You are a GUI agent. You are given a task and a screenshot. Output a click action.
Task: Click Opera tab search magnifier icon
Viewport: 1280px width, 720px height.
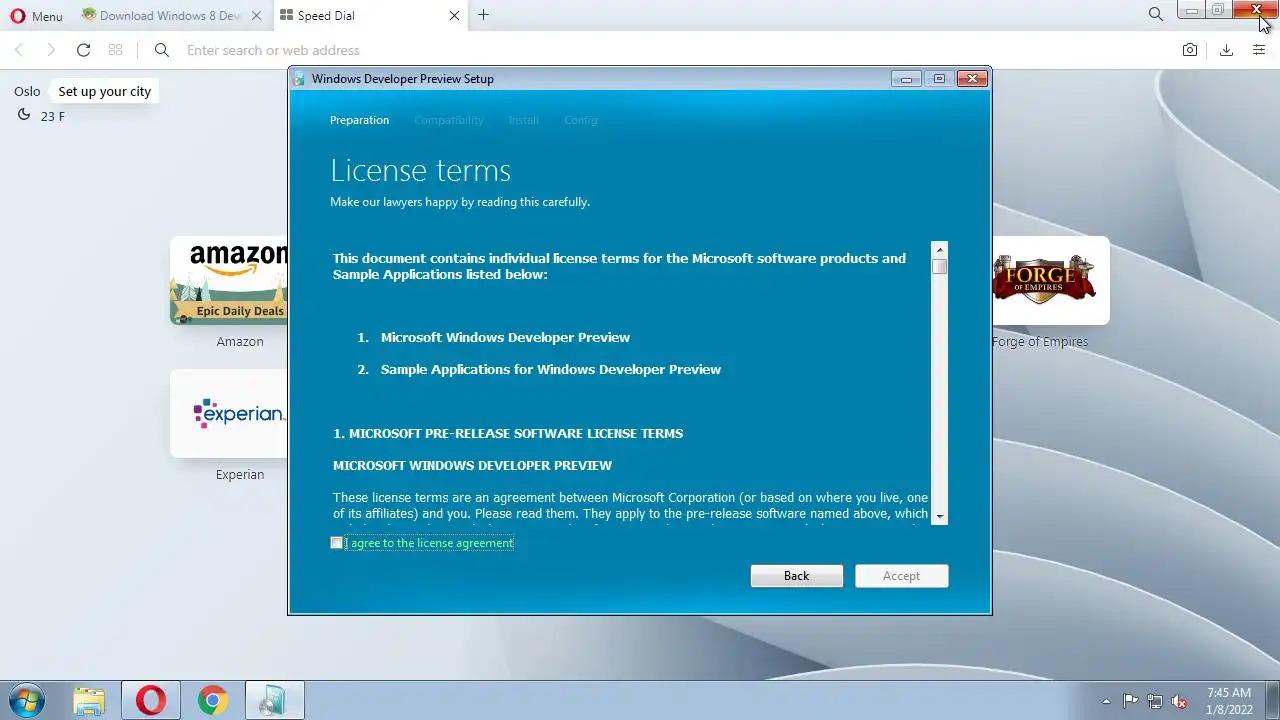1156,15
